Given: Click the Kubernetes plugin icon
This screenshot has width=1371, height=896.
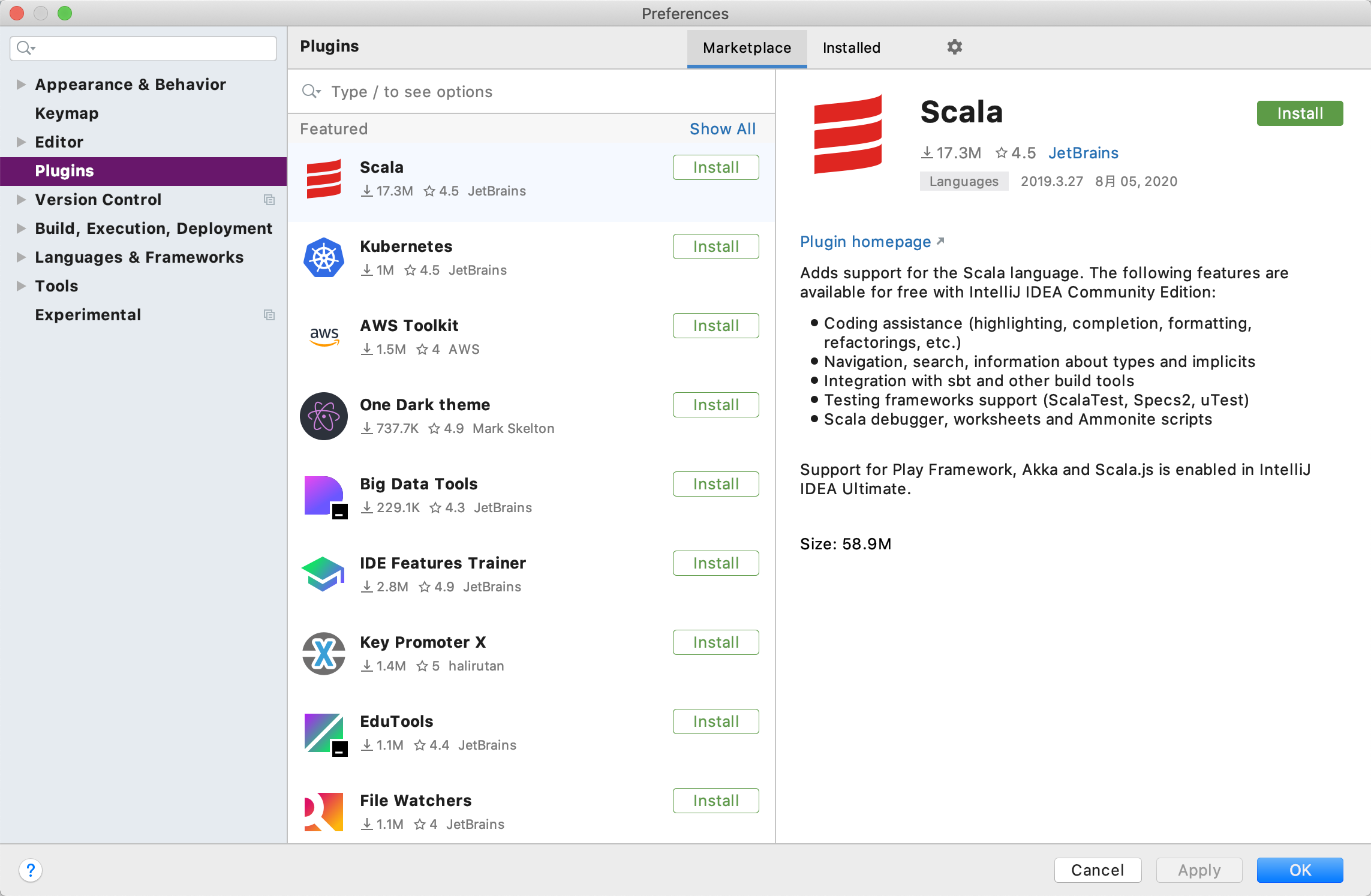Looking at the screenshot, I should [x=323, y=258].
